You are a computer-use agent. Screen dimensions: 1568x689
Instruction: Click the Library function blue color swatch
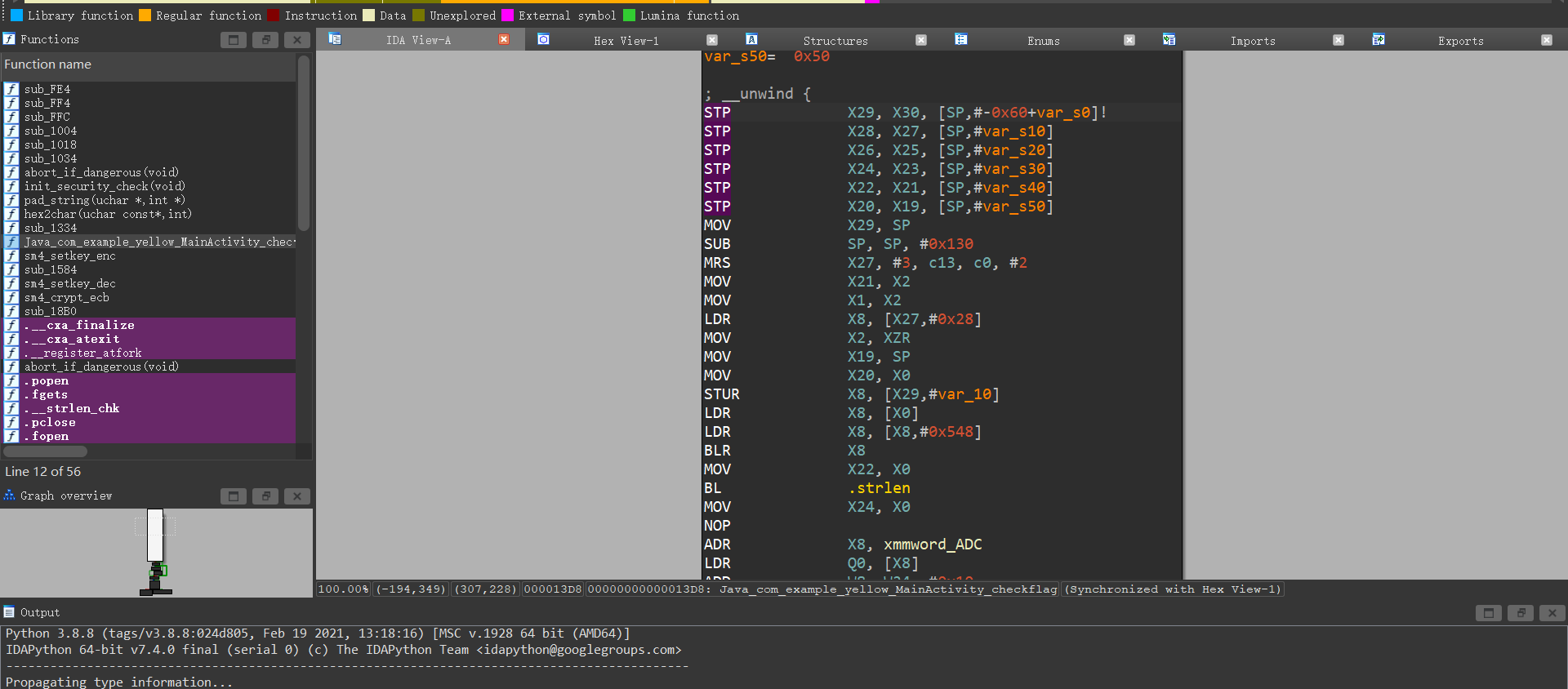(16, 16)
